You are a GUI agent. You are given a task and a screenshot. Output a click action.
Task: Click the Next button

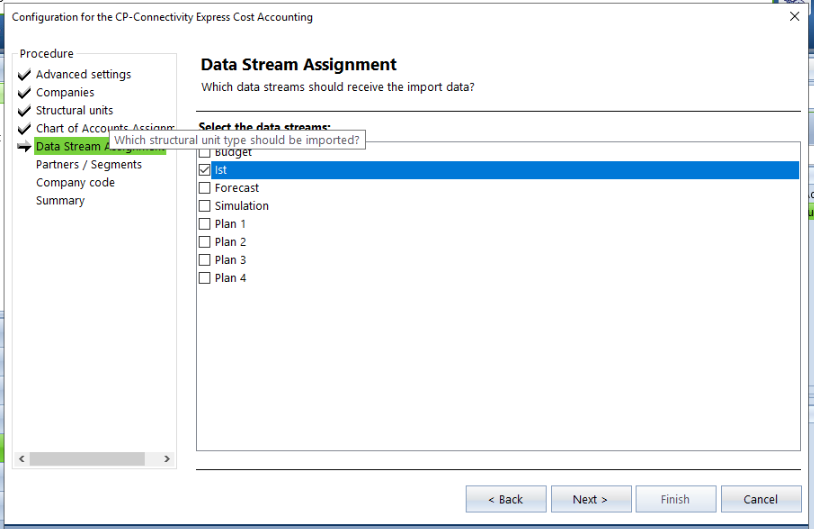pos(590,499)
